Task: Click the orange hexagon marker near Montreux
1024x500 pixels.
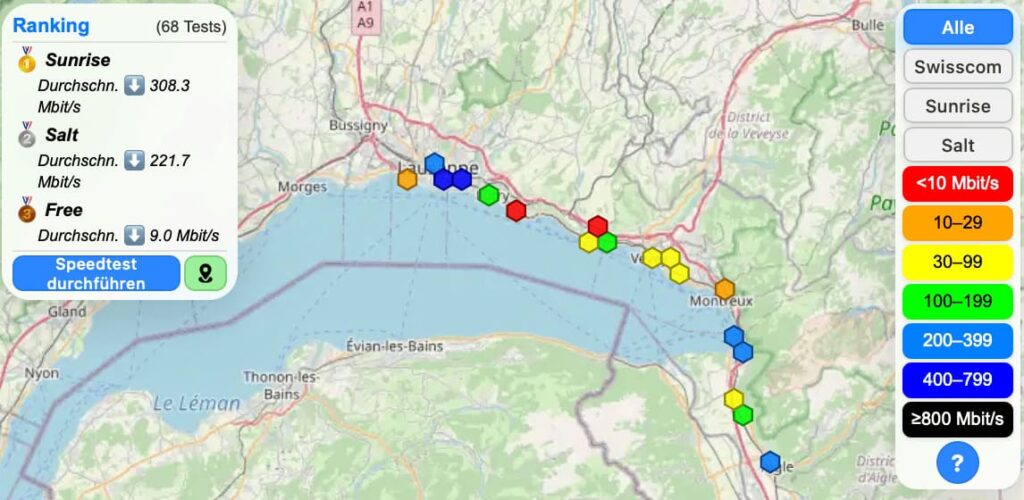Action: (x=725, y=289)
